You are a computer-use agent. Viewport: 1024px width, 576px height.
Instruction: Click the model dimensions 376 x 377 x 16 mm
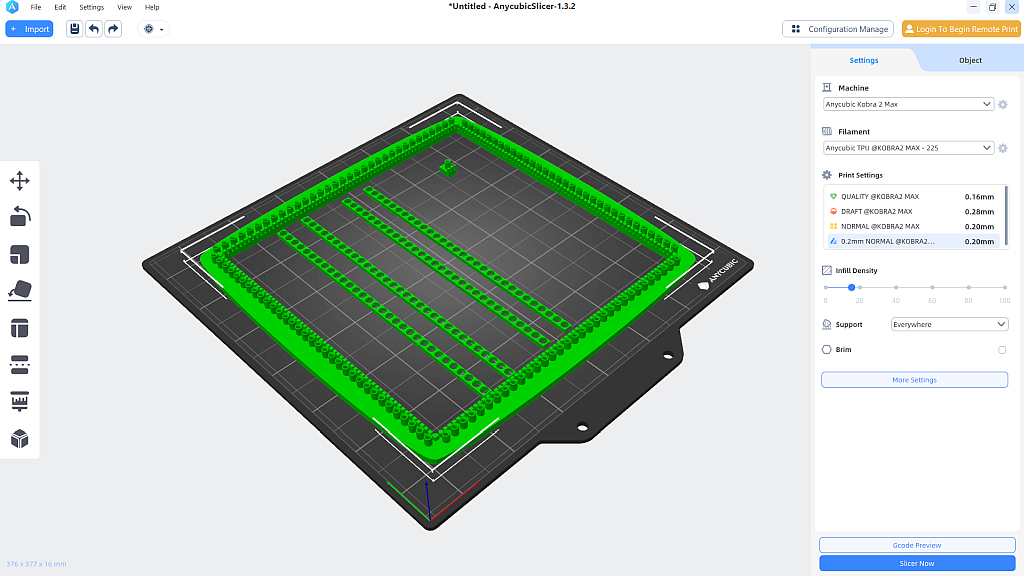(37, 564)
